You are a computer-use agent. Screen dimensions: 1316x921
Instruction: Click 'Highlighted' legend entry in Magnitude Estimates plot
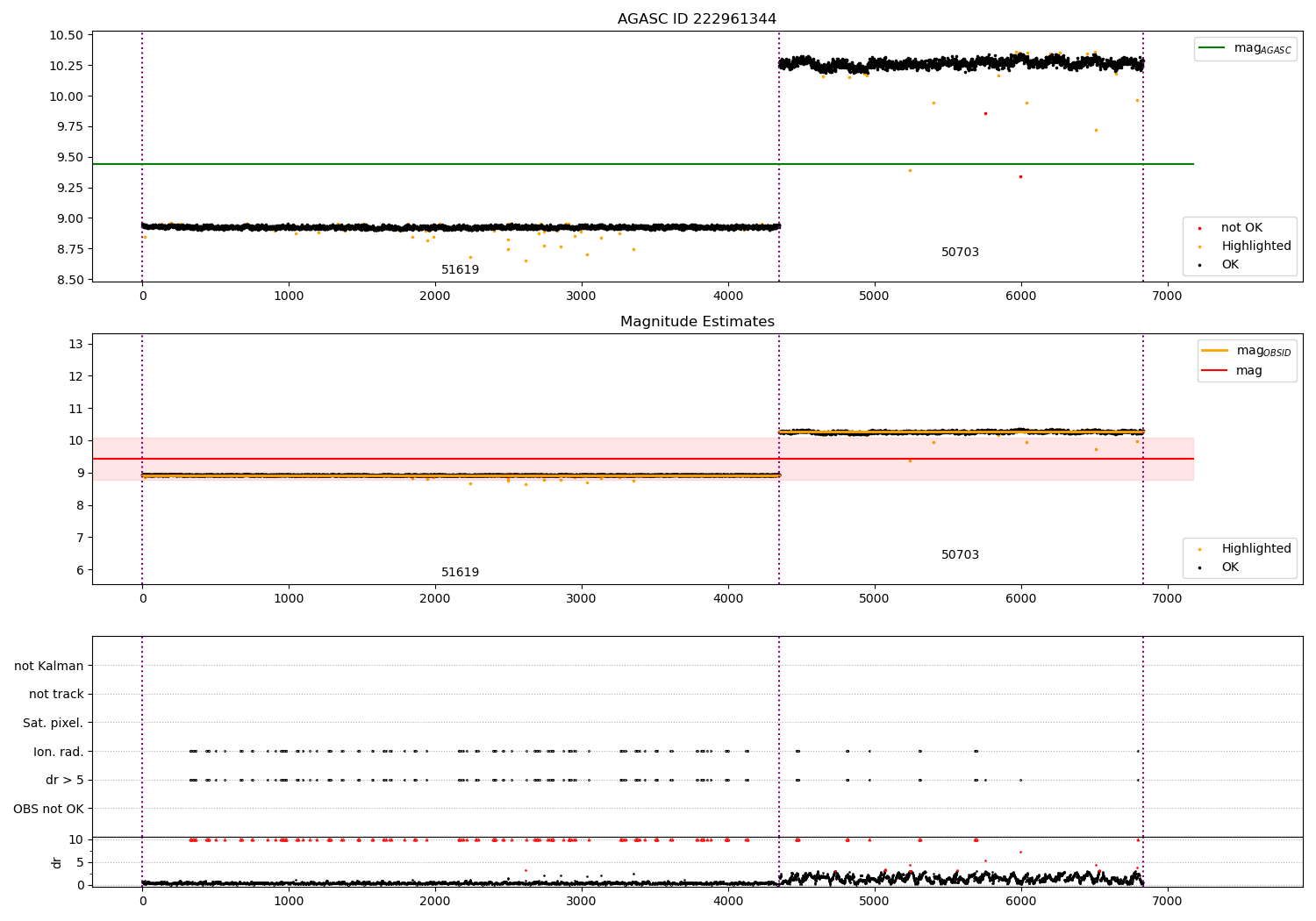[x=1255, y=549]
